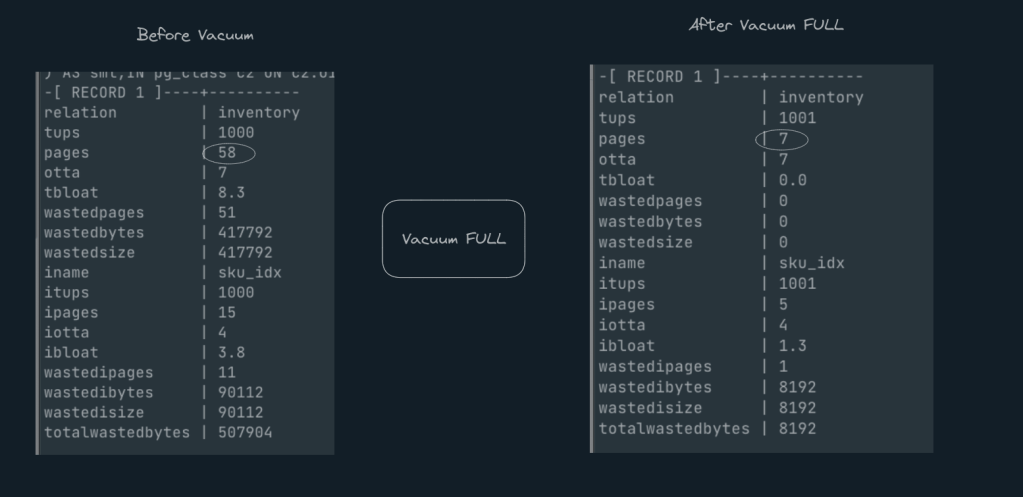The image size is (1023, 497).
Task: Click the wastedpages value 51
Action: point(226,213)
